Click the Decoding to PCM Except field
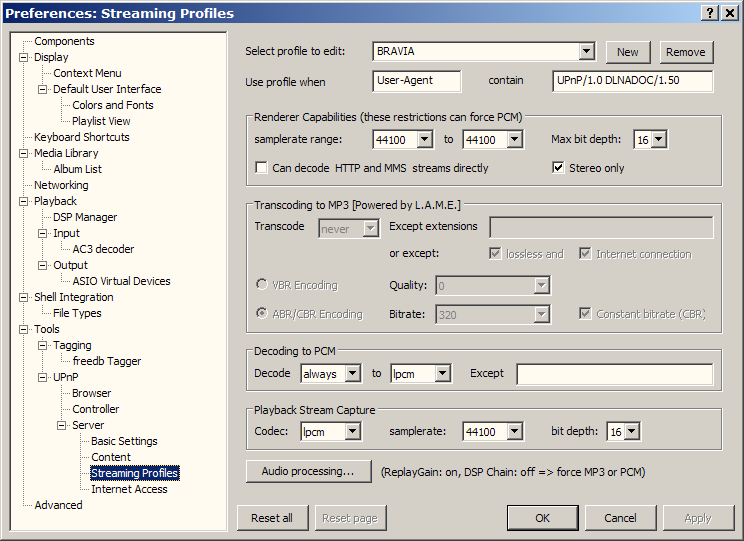Viewport: 744px width, 541px height. tap(614, 374)
